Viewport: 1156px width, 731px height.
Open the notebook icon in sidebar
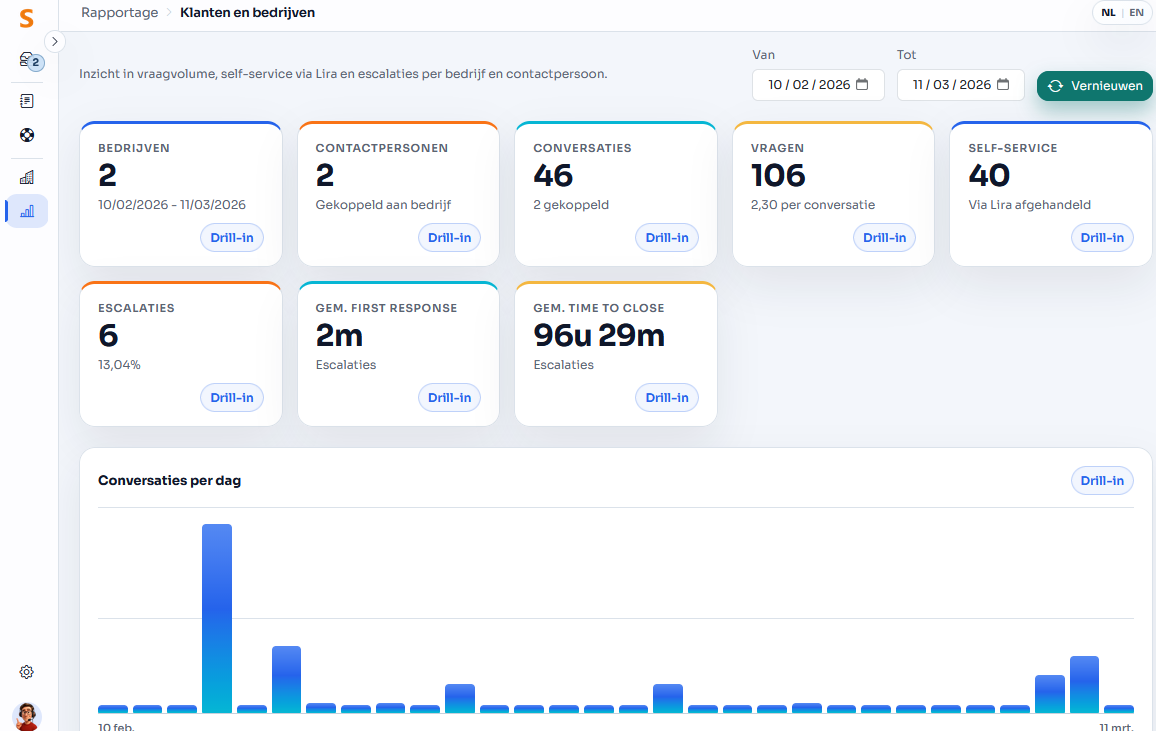(x=27, y=101)
